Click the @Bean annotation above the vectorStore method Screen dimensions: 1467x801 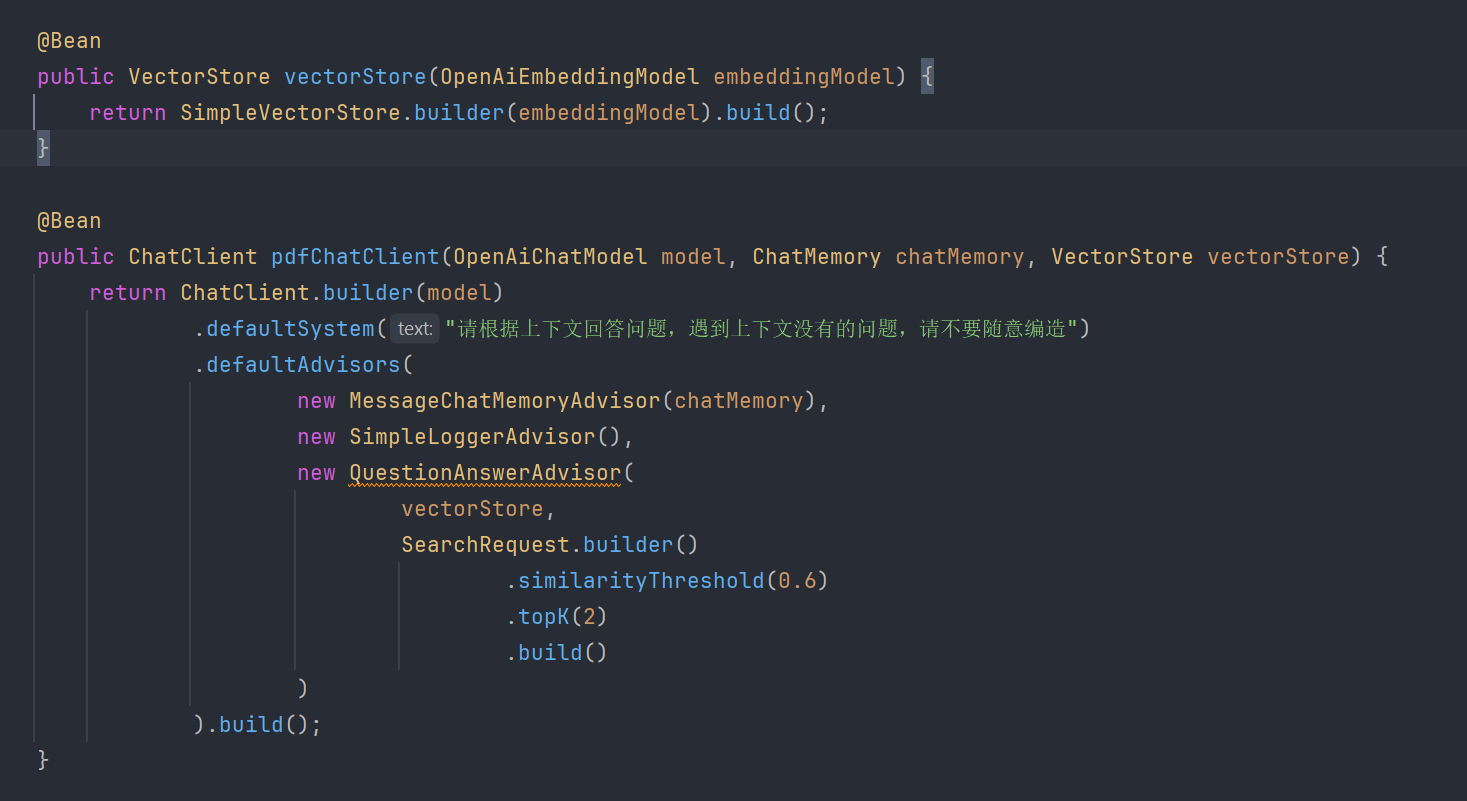tap(69, 41)
